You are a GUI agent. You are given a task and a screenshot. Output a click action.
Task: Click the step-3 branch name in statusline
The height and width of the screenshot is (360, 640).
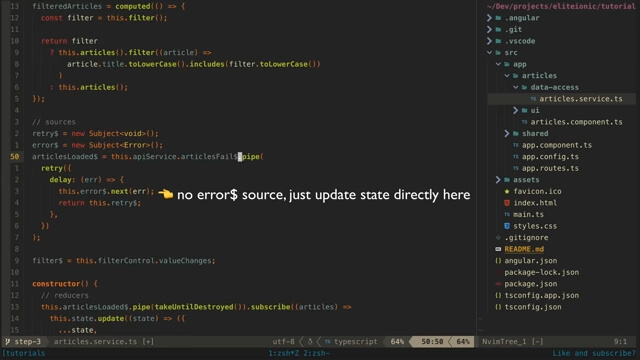(x=28, y=342)
